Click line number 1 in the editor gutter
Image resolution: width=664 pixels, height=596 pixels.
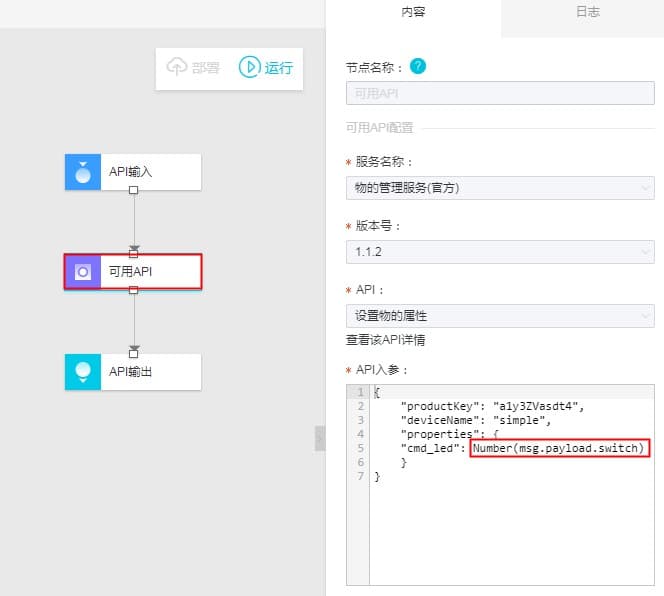pyautogui.click(x=360, y=392)
